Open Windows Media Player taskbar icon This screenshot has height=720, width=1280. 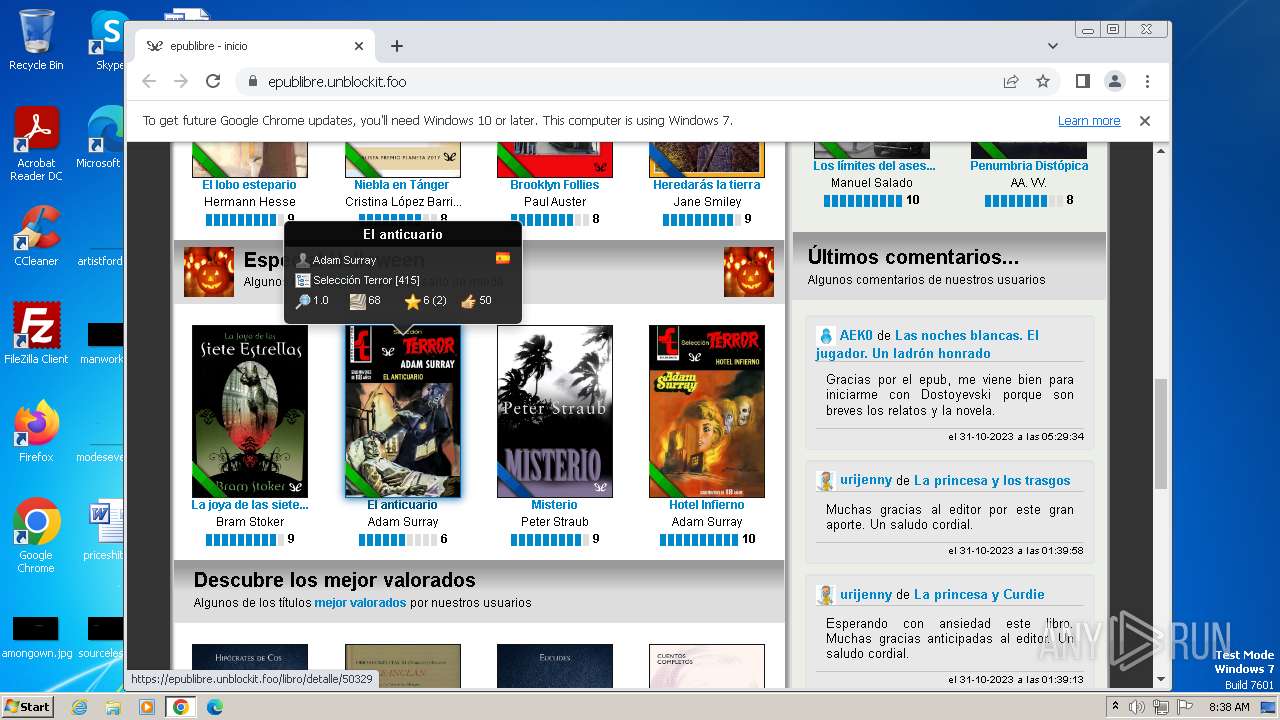(147, 707)
